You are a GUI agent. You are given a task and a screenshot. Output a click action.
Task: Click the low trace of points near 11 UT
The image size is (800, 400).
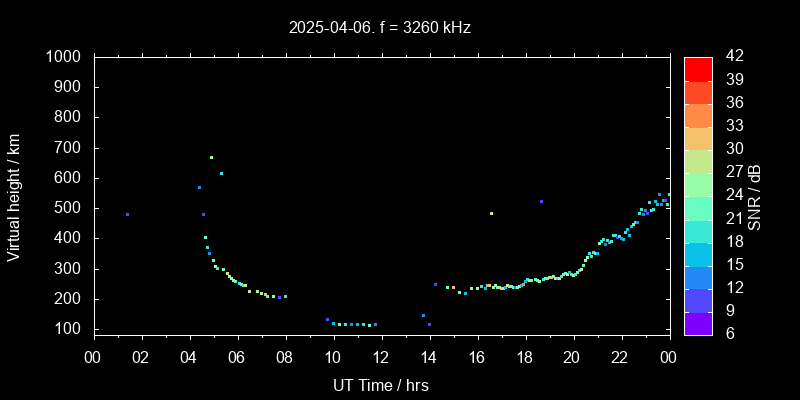click(x=352, y=324)
